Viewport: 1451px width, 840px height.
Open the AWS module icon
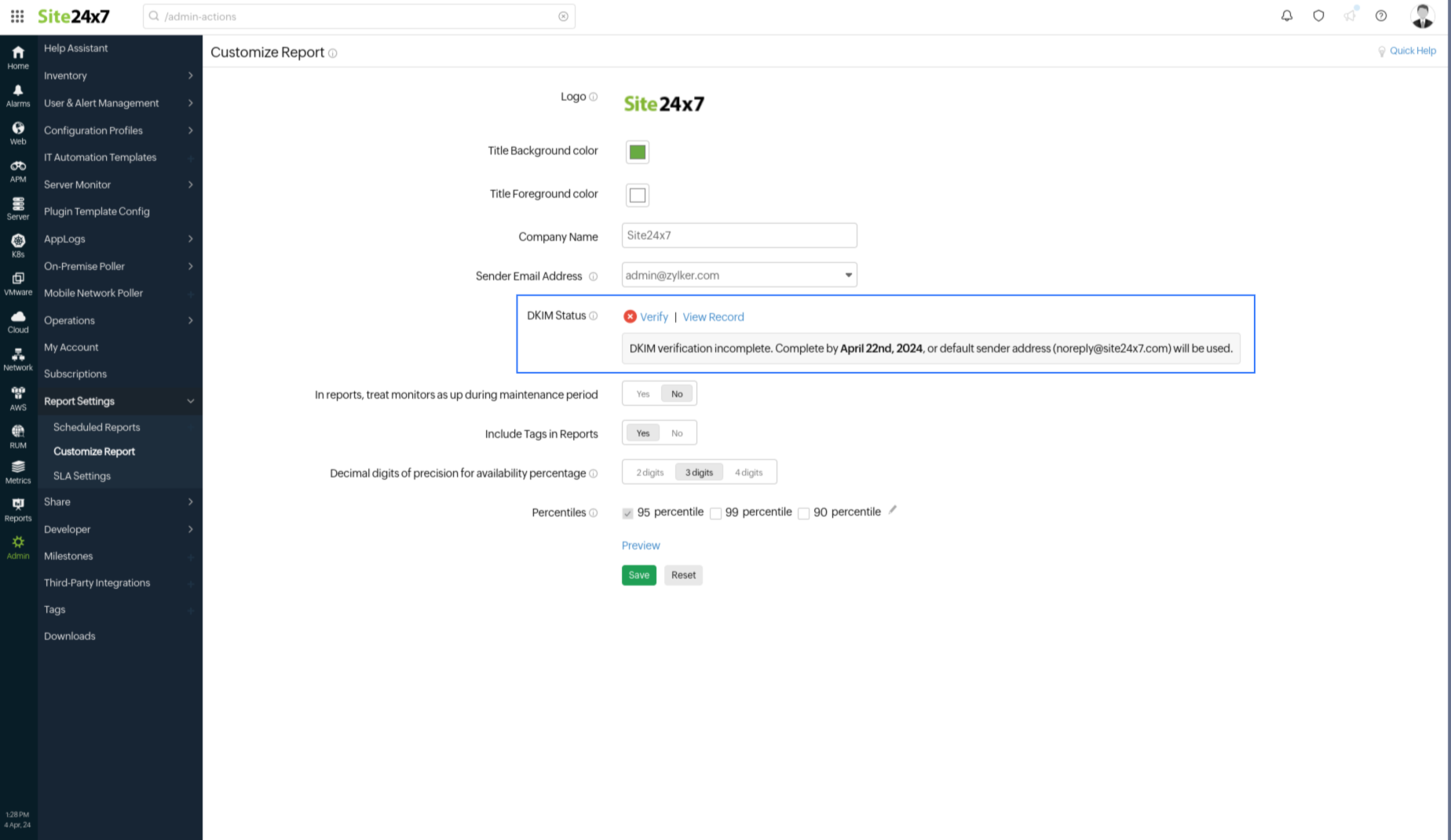pos(18,399)
